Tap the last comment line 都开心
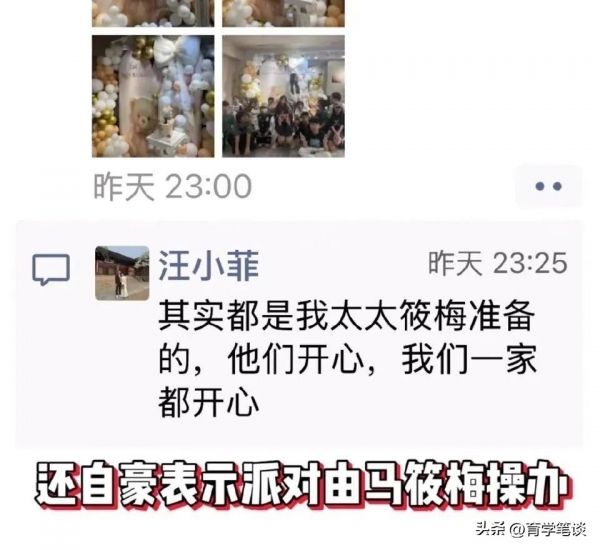600x550 pixels. pos(209,401)
